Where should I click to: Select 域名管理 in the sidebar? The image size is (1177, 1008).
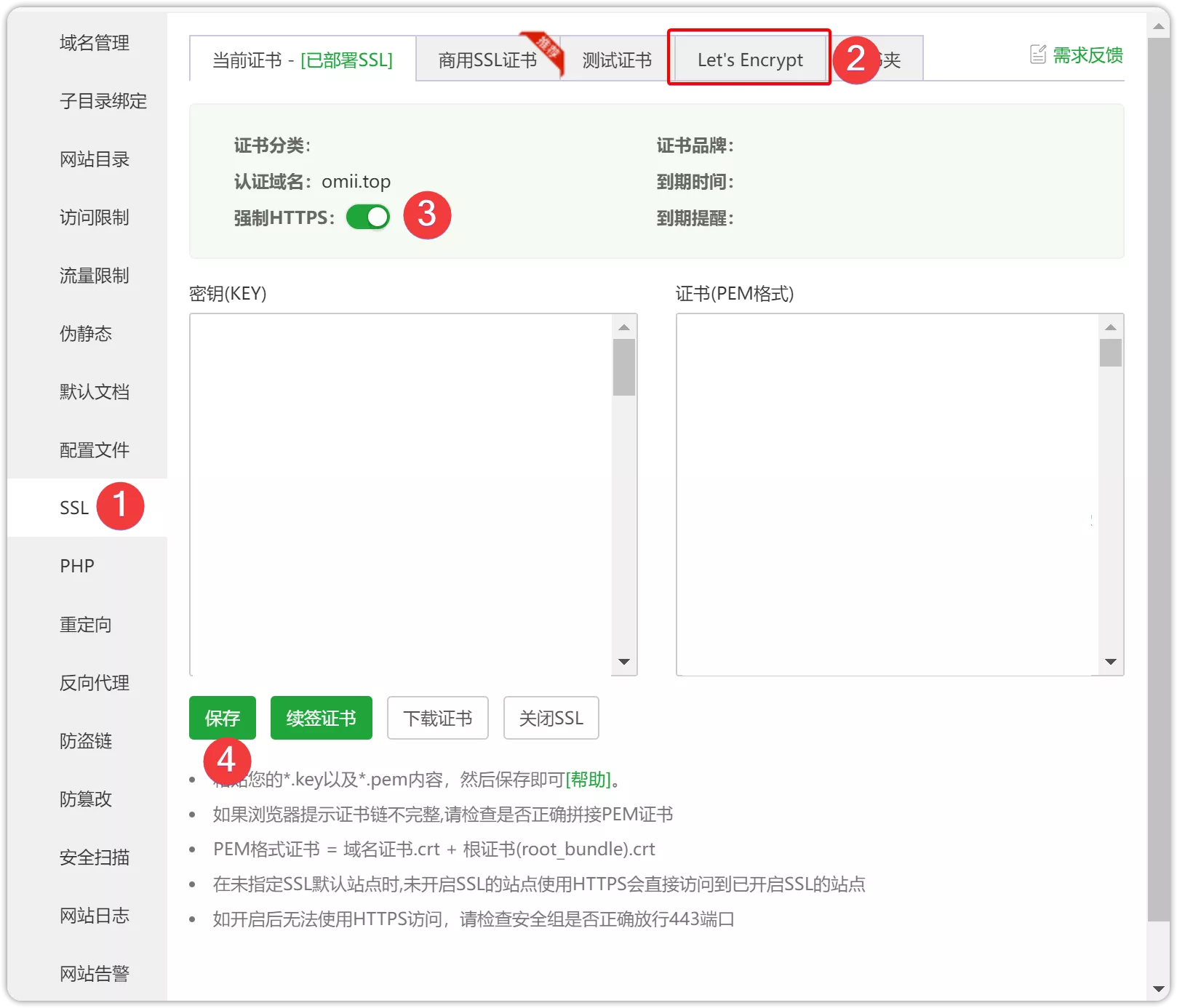pos(95,43)
